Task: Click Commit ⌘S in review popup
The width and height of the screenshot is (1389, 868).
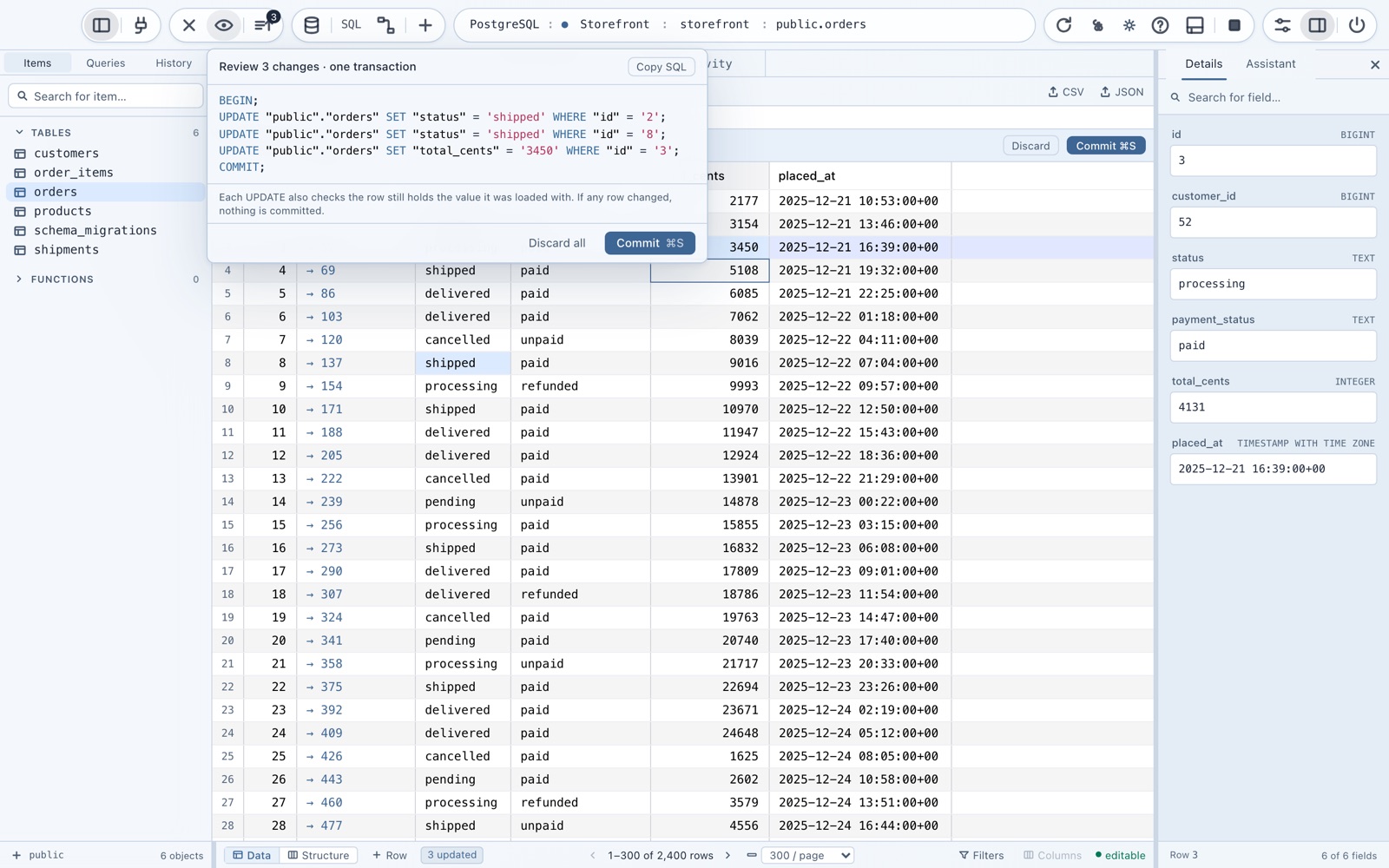Action: pyautogui.click(x=649, y=243)
